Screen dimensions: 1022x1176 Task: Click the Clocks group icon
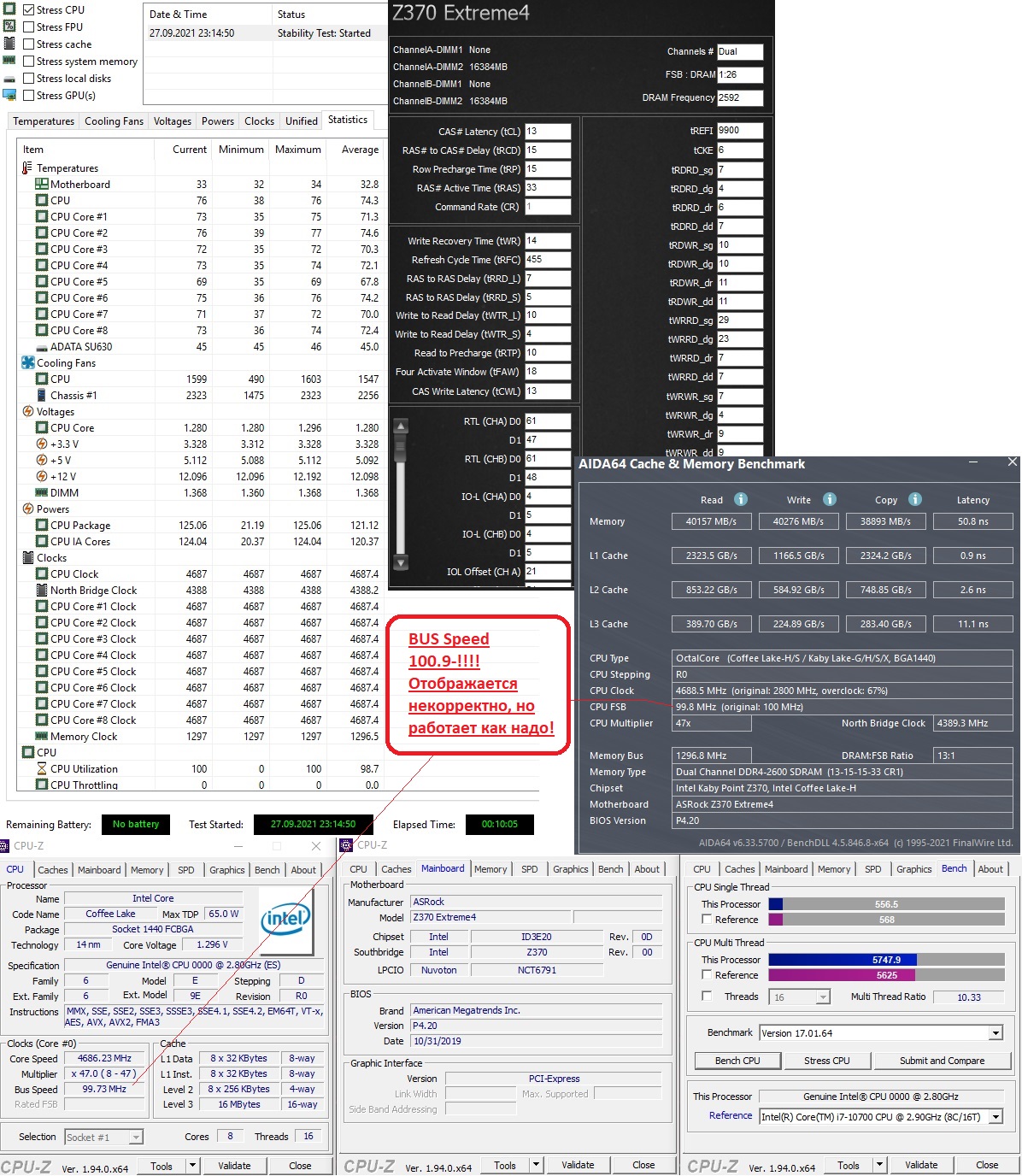tap(27, 557)
